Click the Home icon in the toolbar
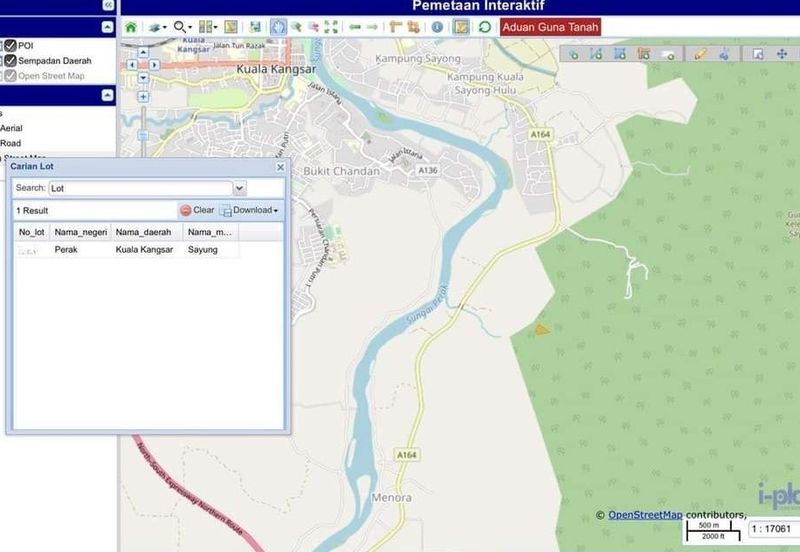The height and width of the screenshot is (552, 800). coord(130,27)
